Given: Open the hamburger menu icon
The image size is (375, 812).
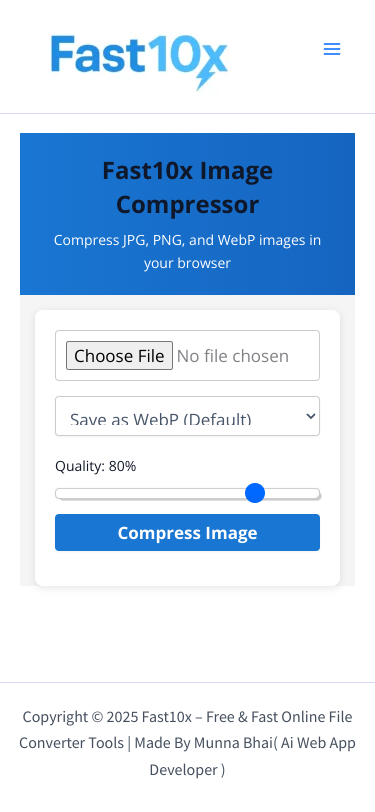Looking at the screenshot, I should 332,49.
